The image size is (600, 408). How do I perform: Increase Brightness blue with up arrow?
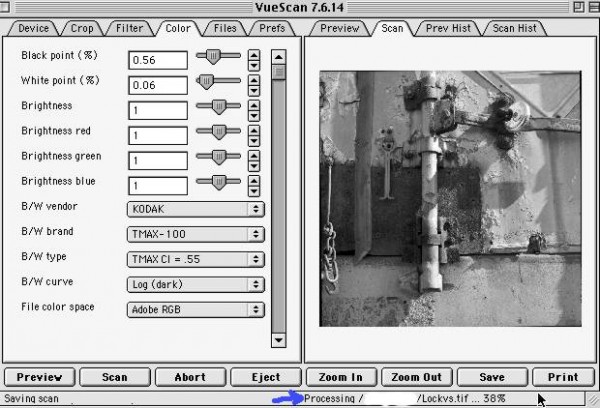pos(254,181)
